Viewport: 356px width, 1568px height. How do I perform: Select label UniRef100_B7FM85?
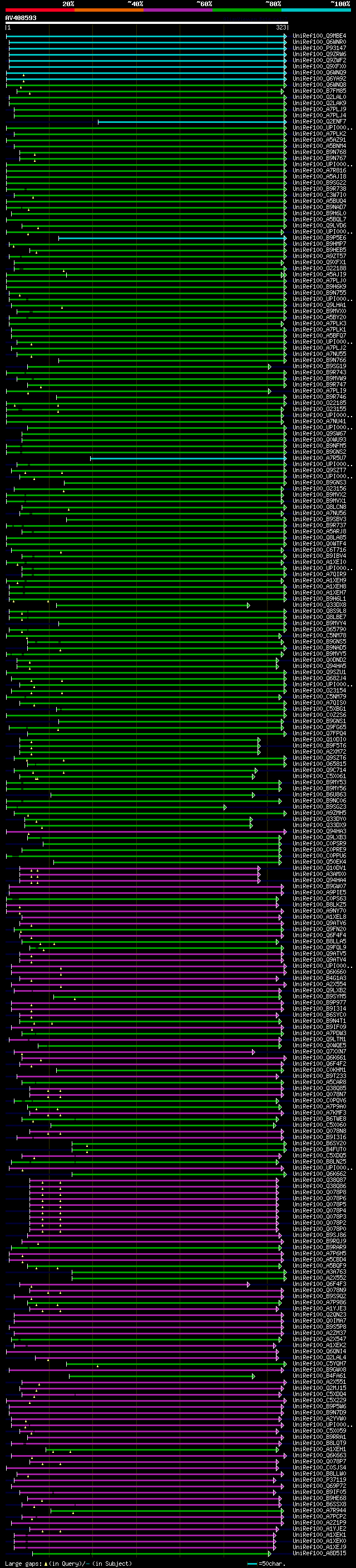(x=319, y=91)
